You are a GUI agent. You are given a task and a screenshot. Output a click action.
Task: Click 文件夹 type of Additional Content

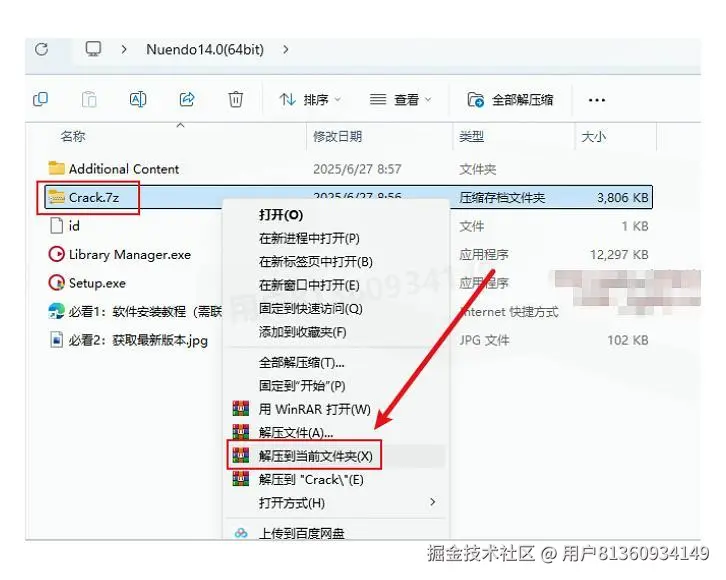pyautogui.click(x=477, y=169)
